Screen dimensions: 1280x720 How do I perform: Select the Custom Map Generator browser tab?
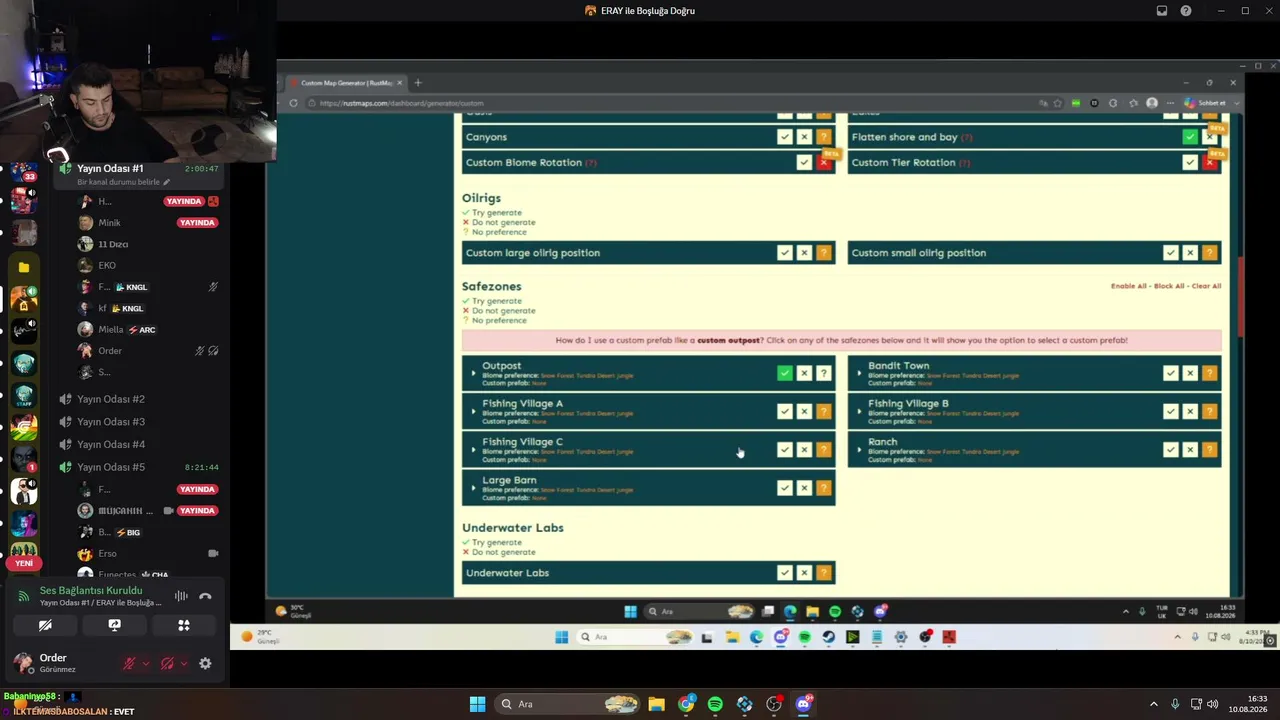pyautogui.click(x=346, y=83)
